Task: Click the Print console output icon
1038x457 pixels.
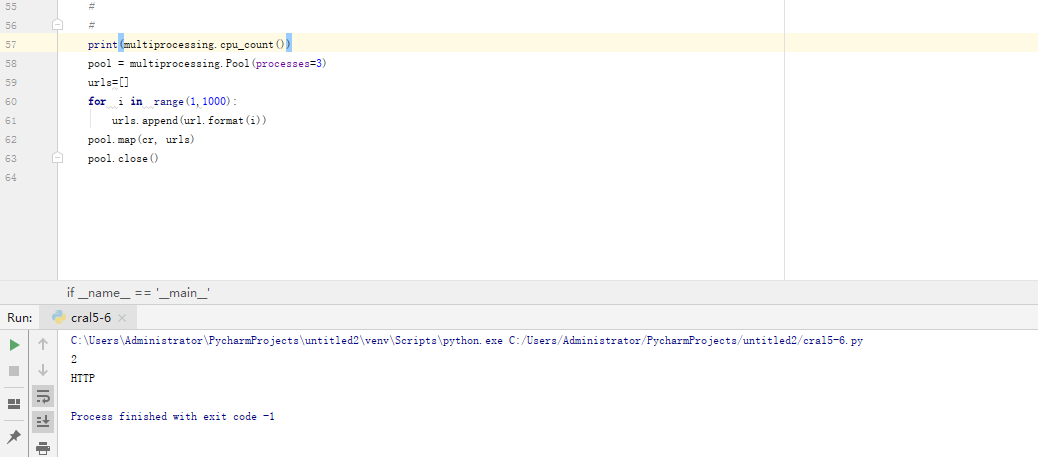Action: (x=43, y=448)
